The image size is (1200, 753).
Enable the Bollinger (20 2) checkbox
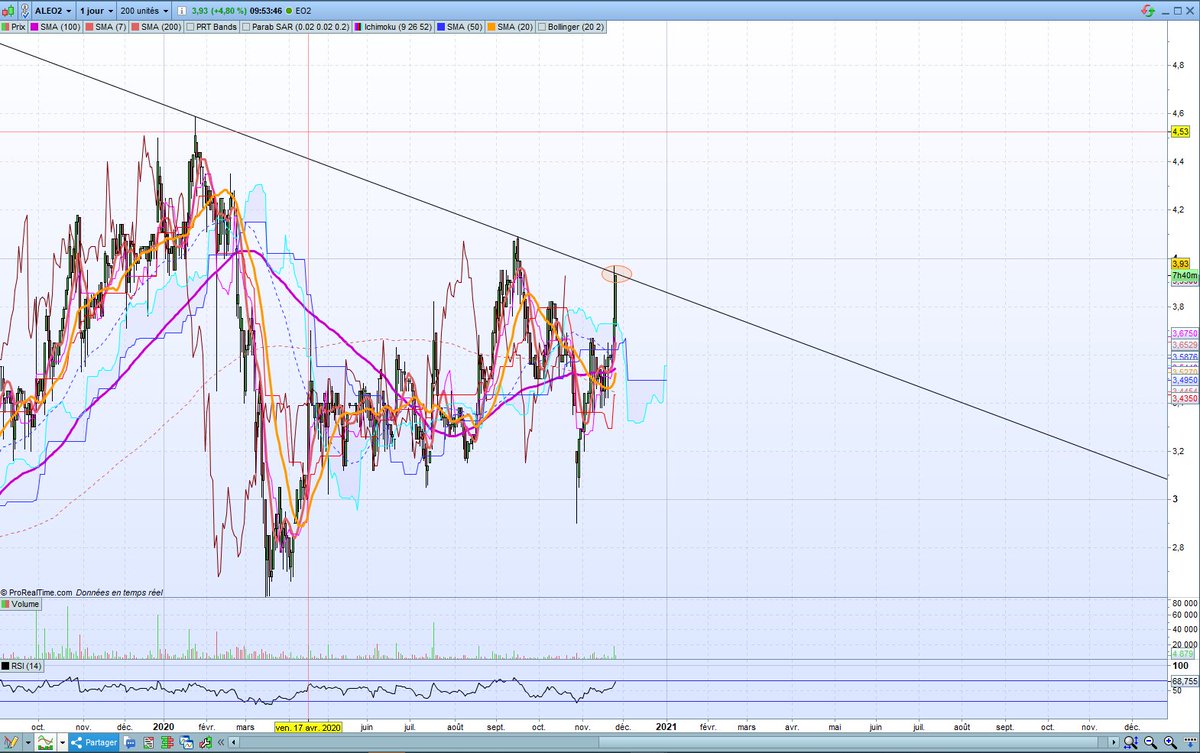tap(542, 27)
